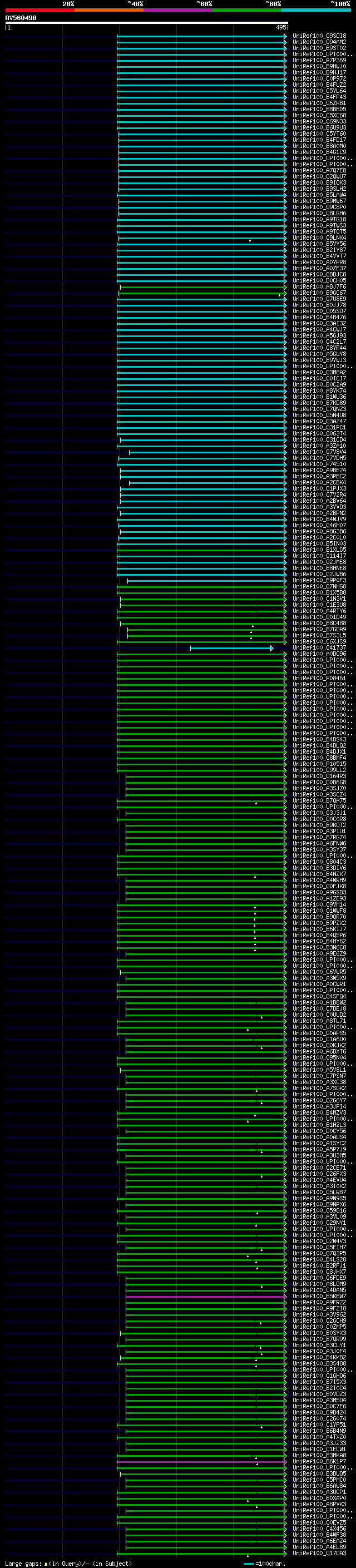Click UniRef100_Q69N33 entry
The width and height of the screenshot is (356, 1568).
(x=319, y=122)
